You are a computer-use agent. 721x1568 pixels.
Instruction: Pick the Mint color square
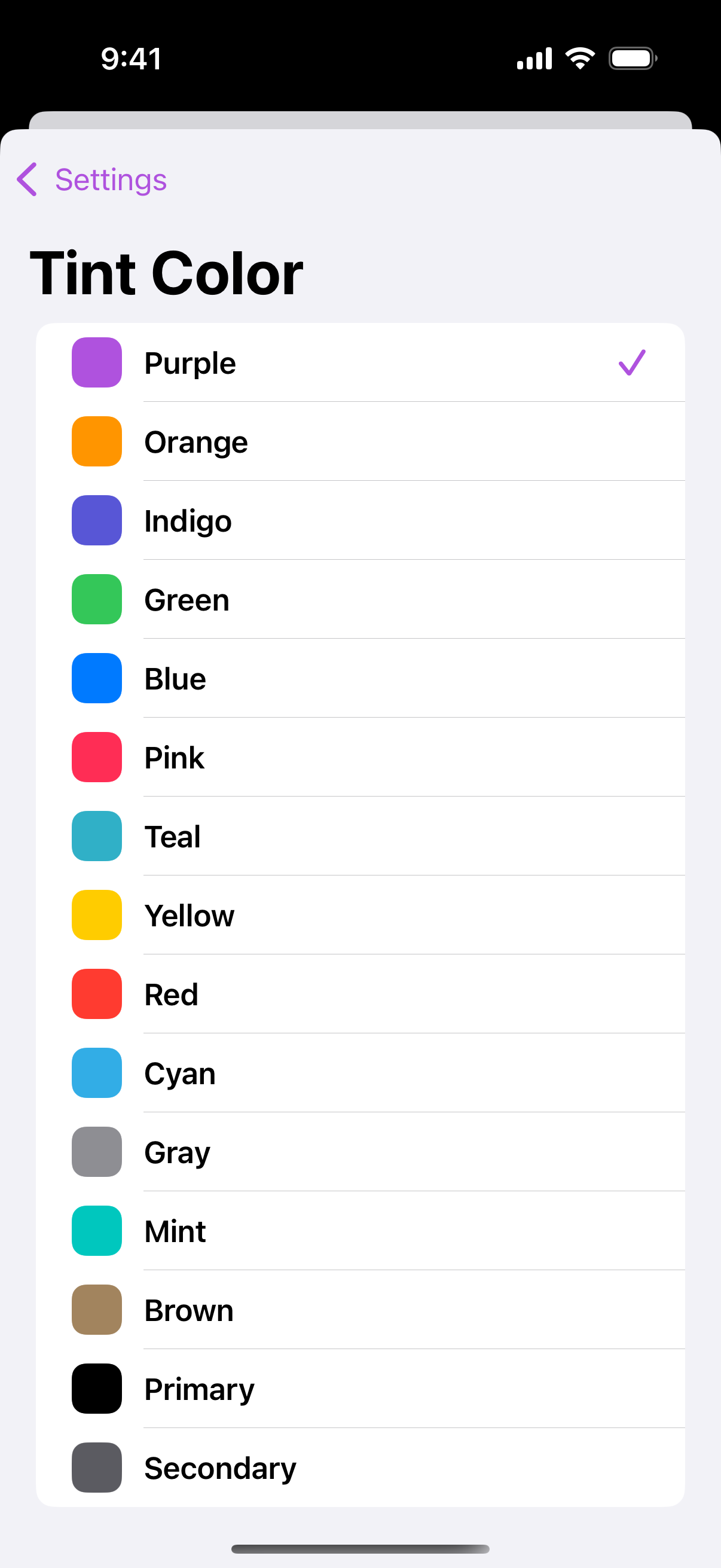pos(97,1231)
